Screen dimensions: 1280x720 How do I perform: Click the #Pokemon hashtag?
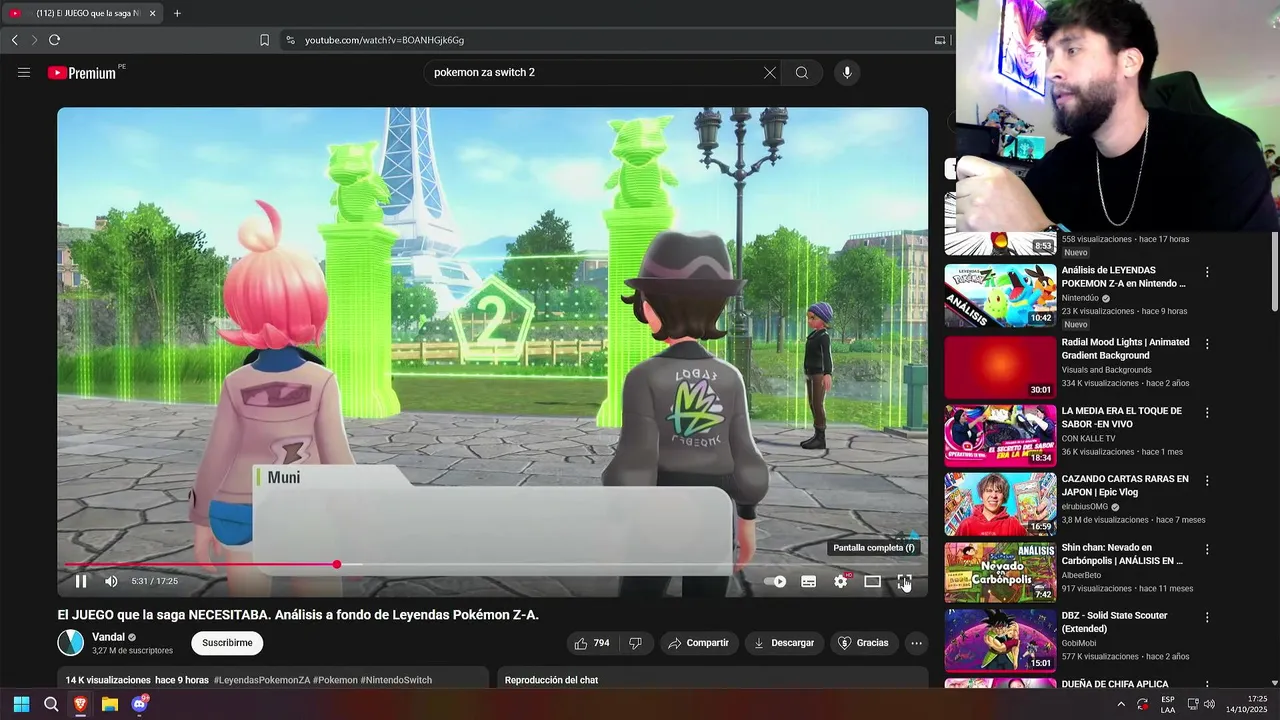click(x=335, y=680)
